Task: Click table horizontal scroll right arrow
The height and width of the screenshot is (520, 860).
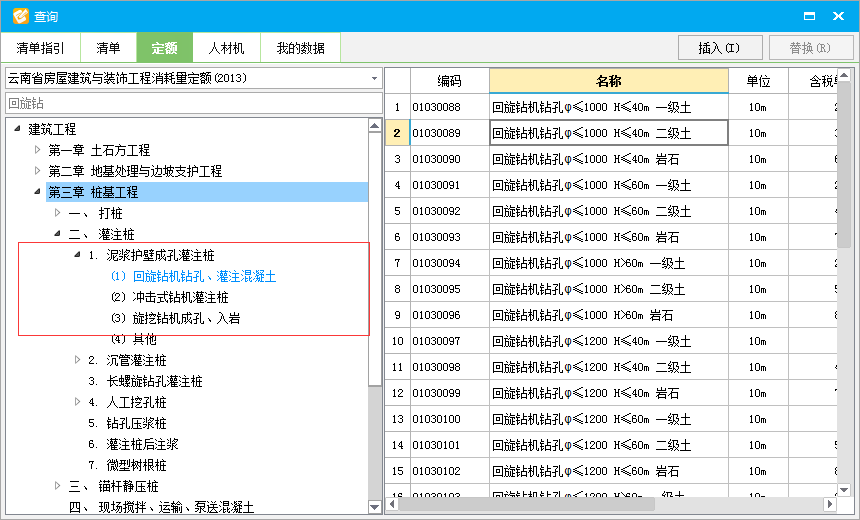Action: [830, 504]
